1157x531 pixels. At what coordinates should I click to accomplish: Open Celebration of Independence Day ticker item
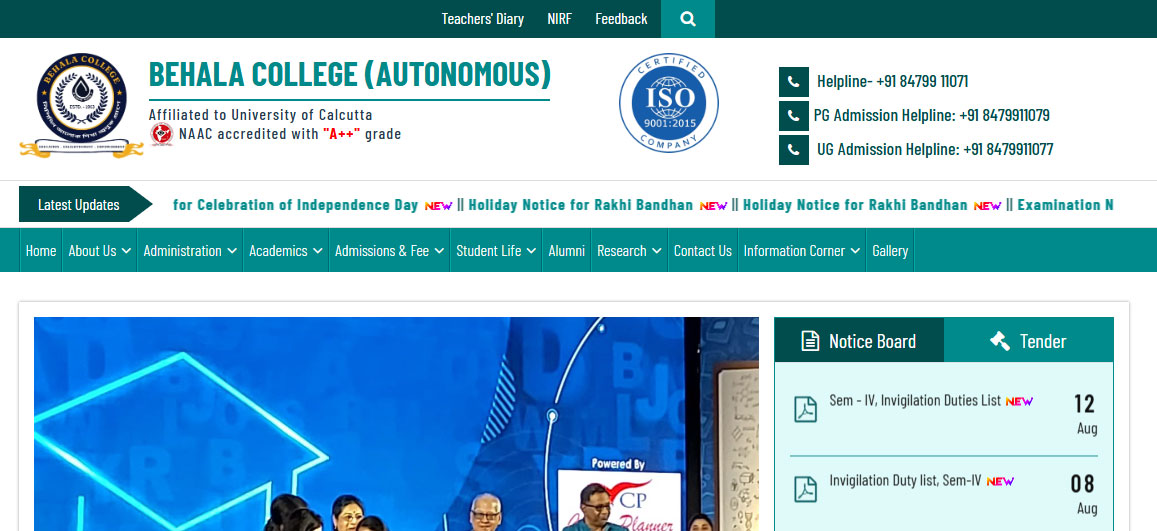click(x=296, y=205)
